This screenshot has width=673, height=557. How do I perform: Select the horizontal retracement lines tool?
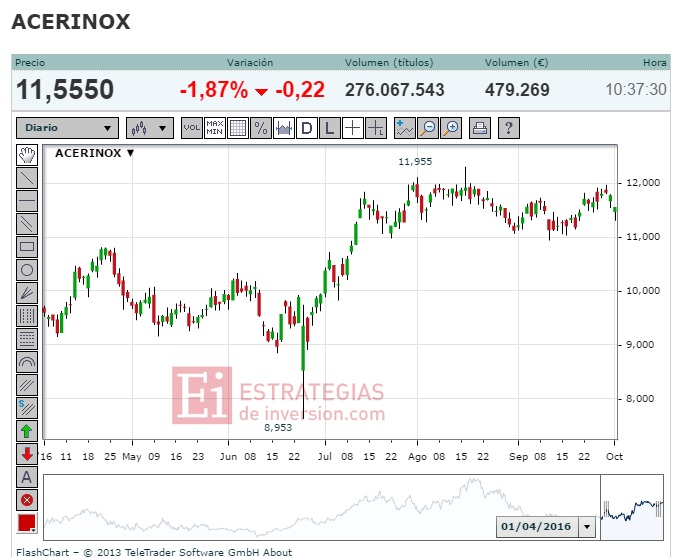click(x=27, y=339)
